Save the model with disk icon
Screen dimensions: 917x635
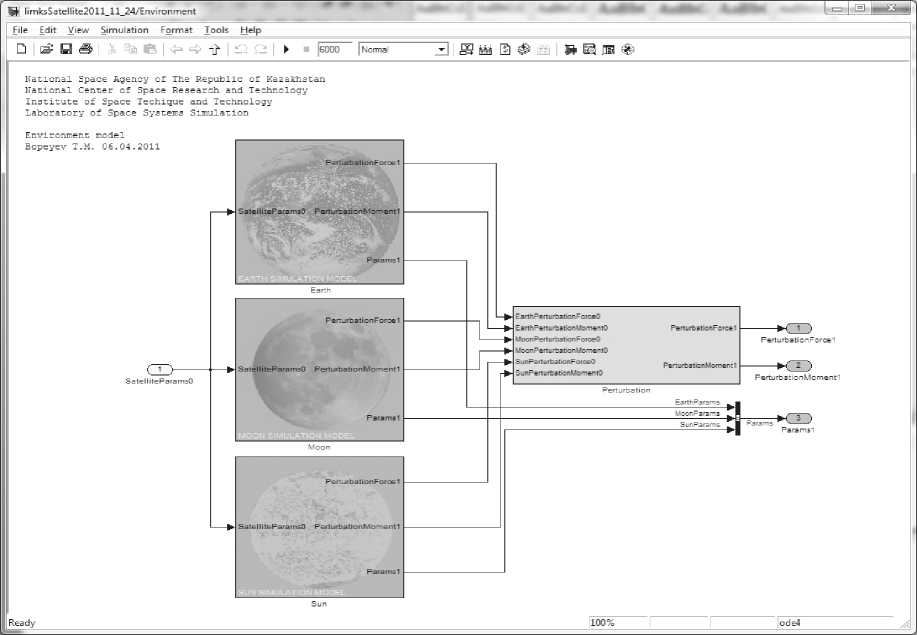tap(66, 49)
